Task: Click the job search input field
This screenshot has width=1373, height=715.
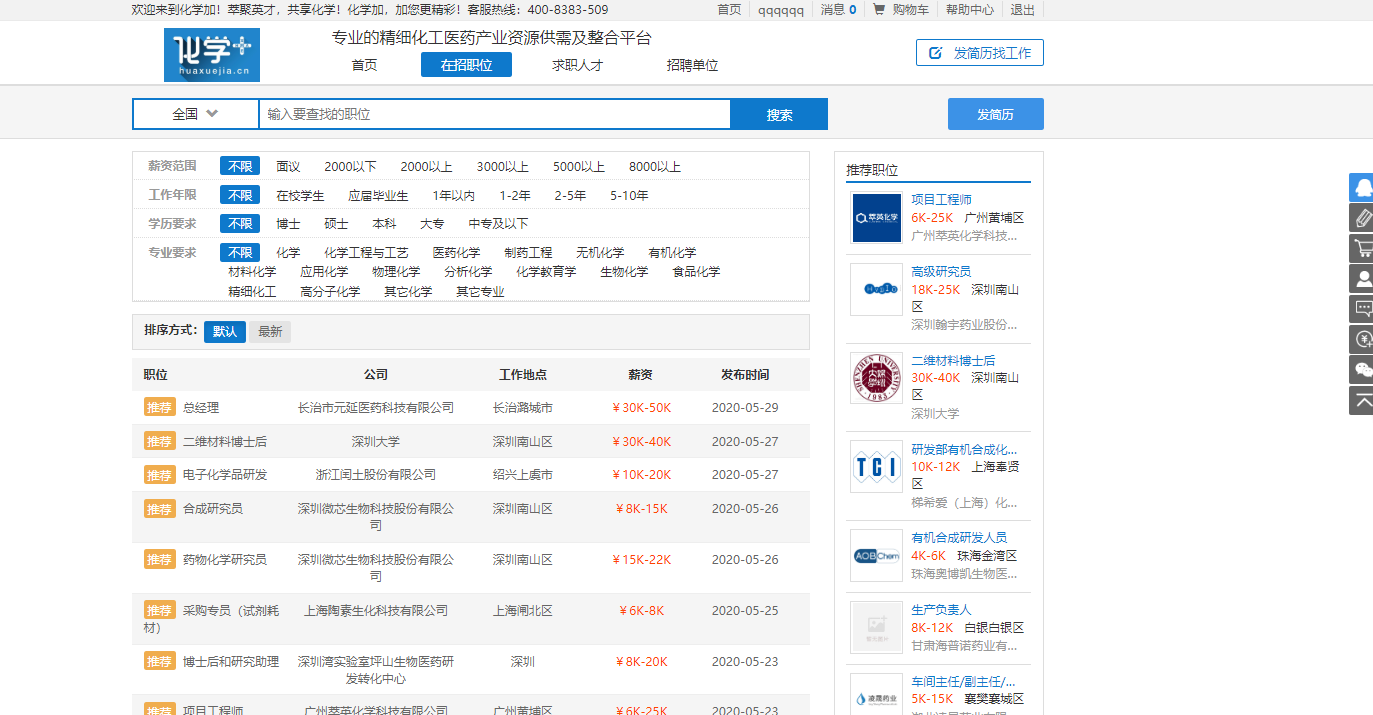Action: 494,115
